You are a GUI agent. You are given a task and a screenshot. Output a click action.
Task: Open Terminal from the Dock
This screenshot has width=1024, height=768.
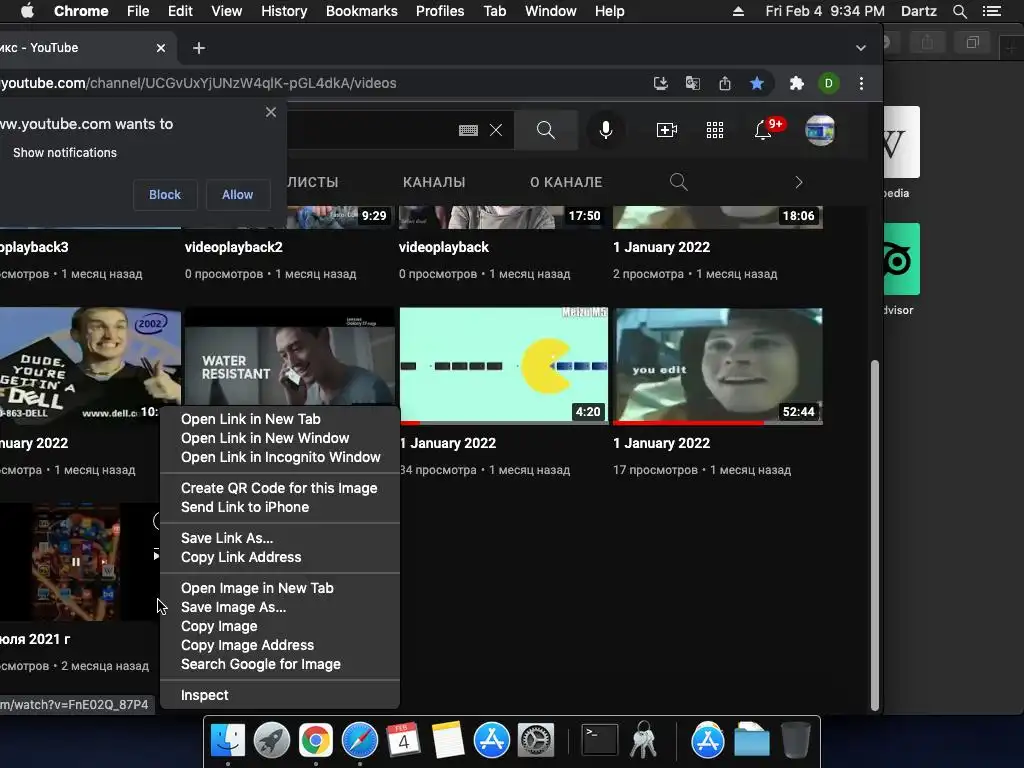pyautogui.click(x=600, y=741)
